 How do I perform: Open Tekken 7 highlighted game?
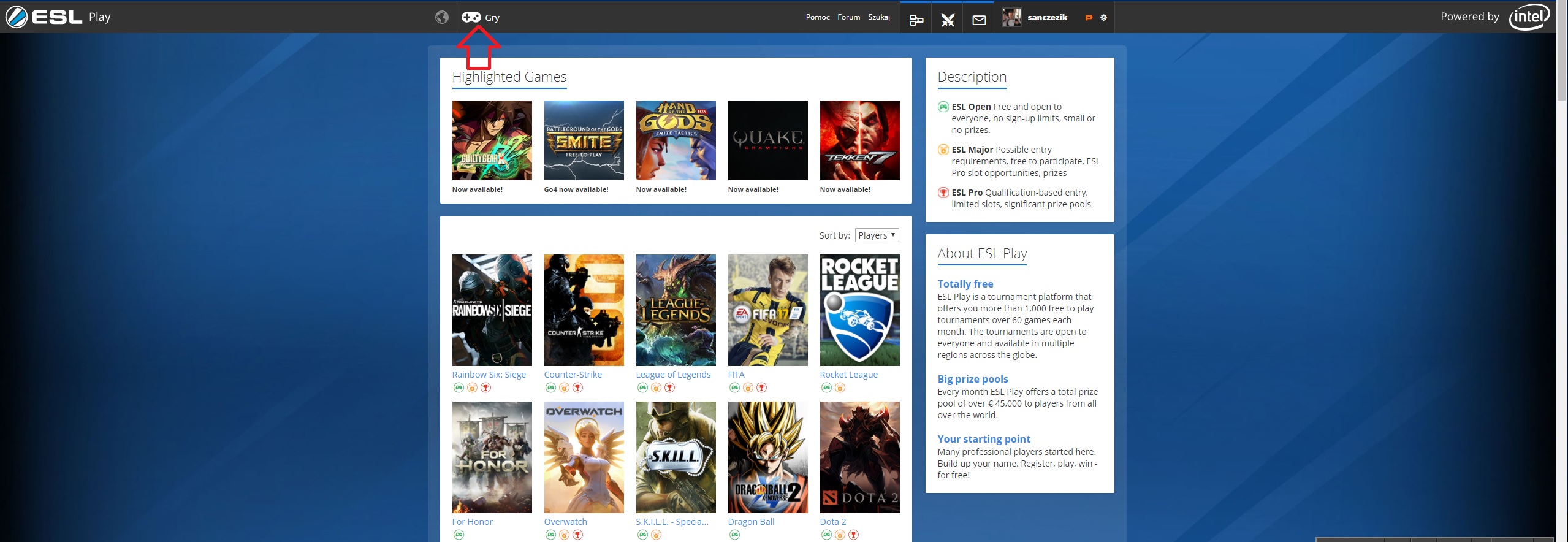pos(859,140)
